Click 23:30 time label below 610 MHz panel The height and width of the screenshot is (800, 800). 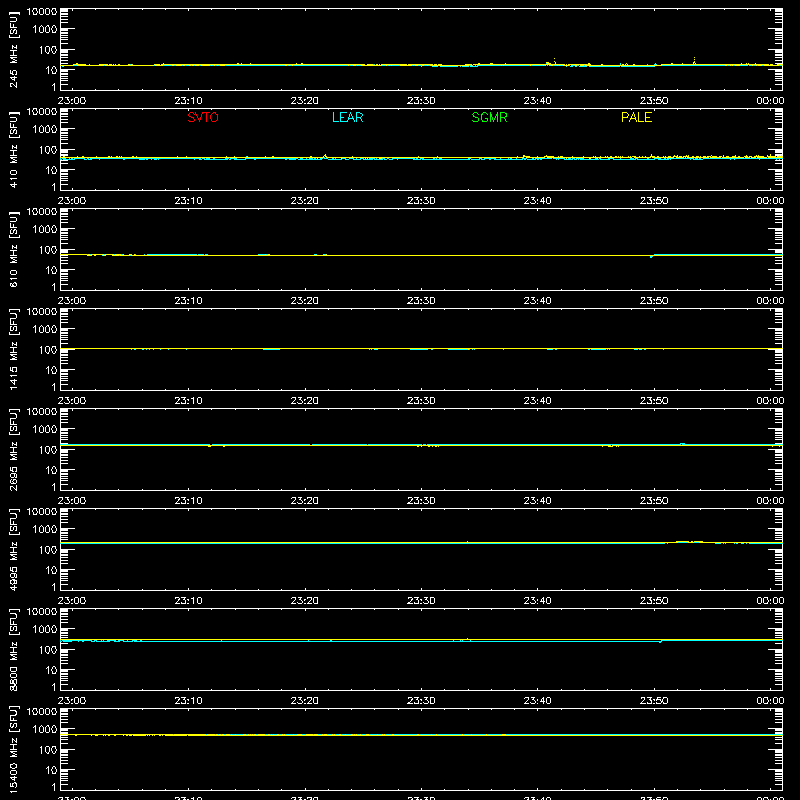point(421,301)
